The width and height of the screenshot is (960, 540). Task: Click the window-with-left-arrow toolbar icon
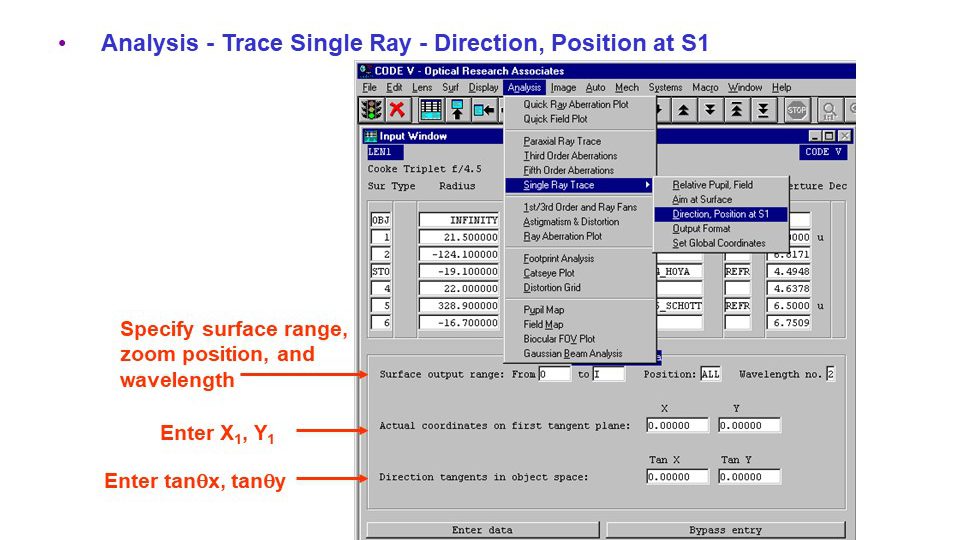point(484,110)
